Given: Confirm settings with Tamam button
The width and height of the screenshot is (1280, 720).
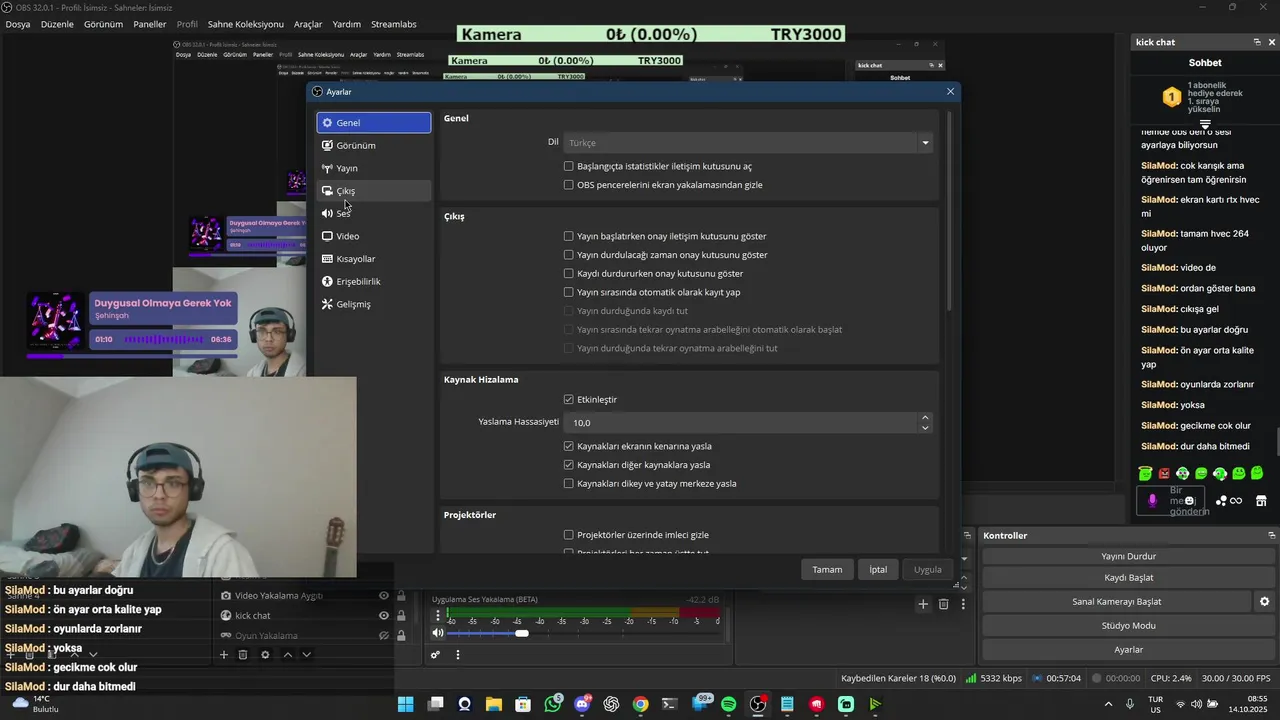Looking at the screenshot, I should tap(827, 569).
